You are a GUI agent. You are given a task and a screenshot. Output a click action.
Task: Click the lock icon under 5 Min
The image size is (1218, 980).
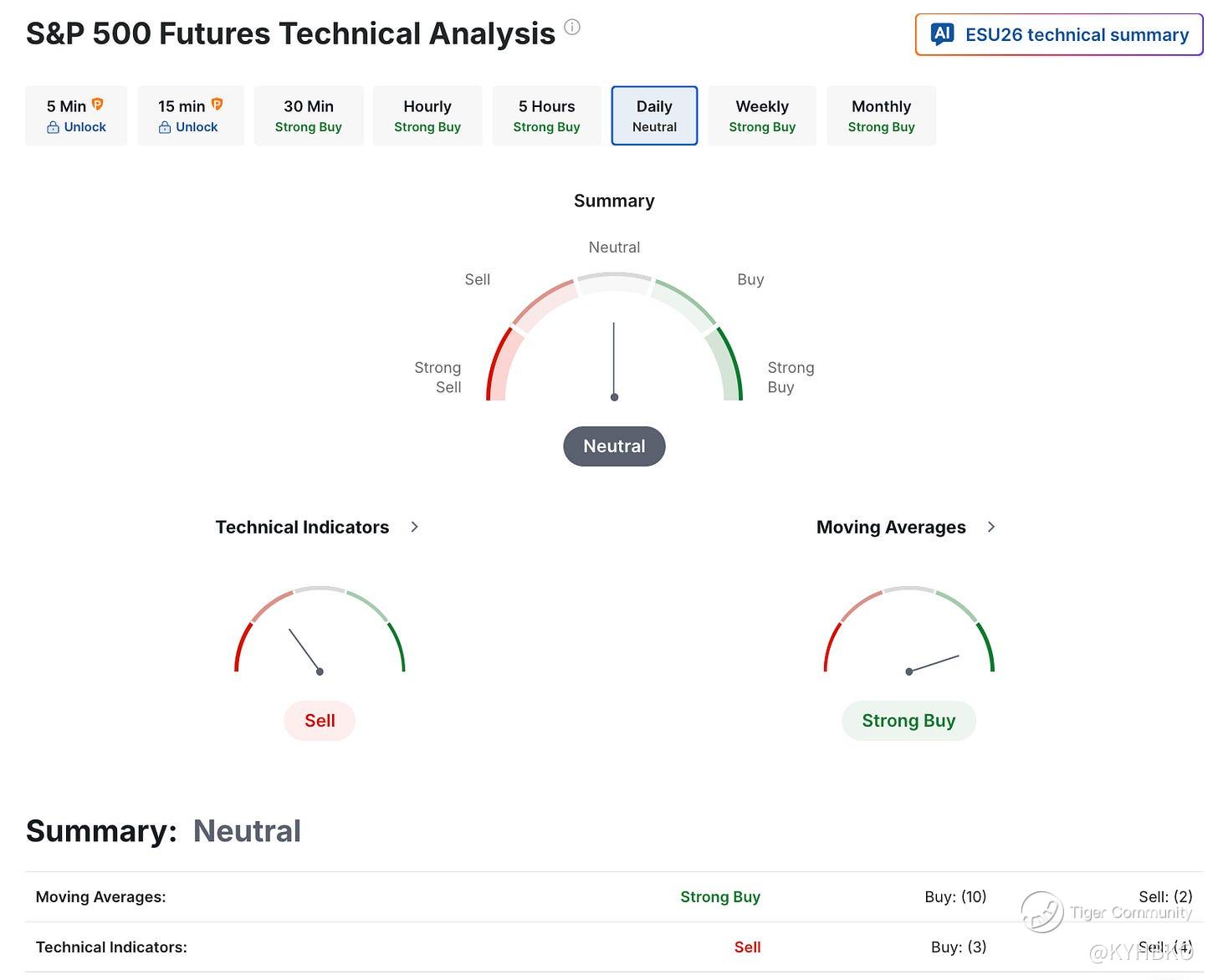(x=53, y=127)
